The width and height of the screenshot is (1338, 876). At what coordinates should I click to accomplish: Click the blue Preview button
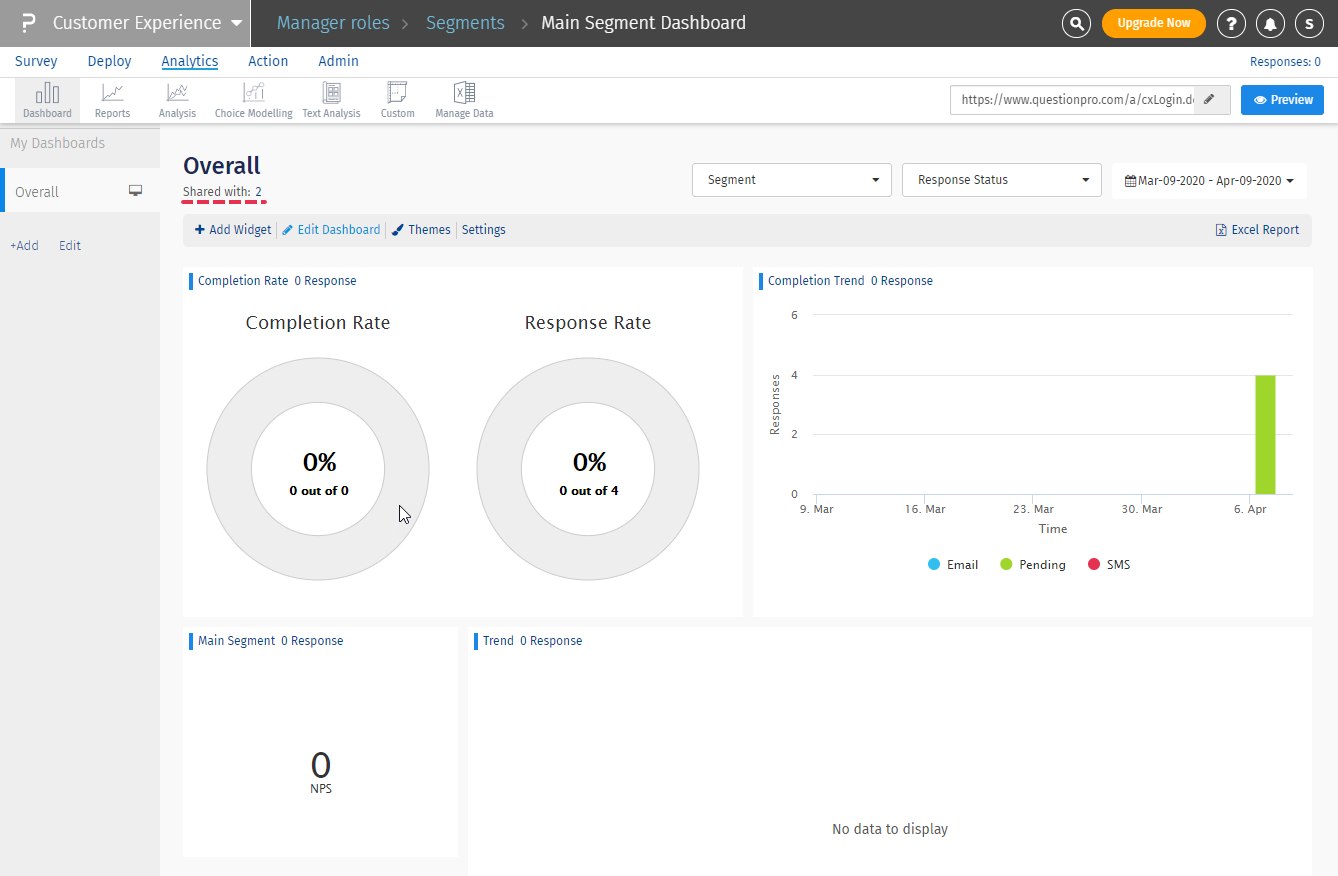tap(1282, 100)
